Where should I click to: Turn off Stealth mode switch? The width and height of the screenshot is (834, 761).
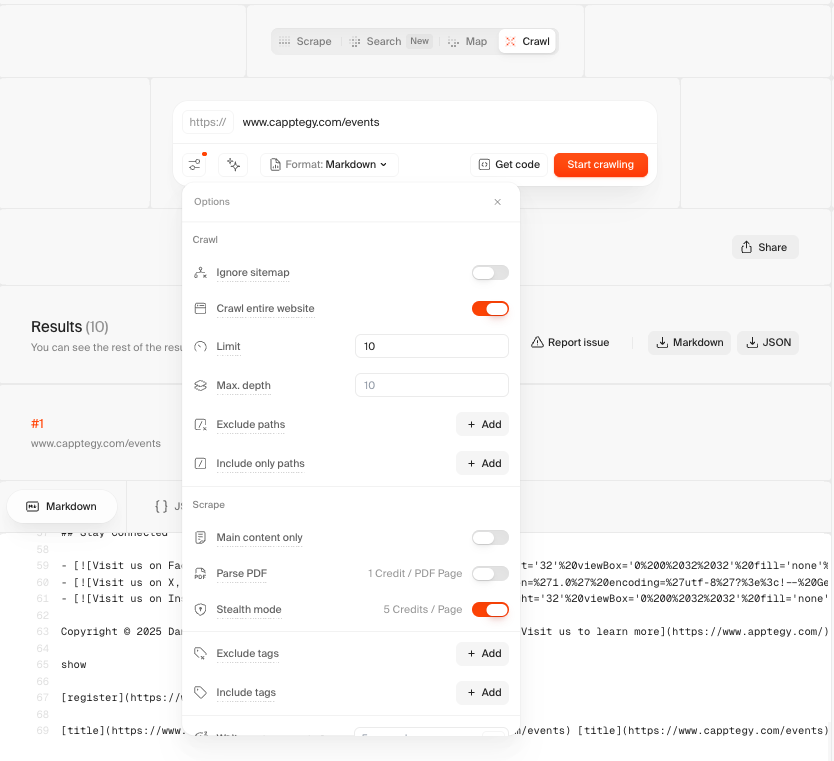(x=490, y=609)
